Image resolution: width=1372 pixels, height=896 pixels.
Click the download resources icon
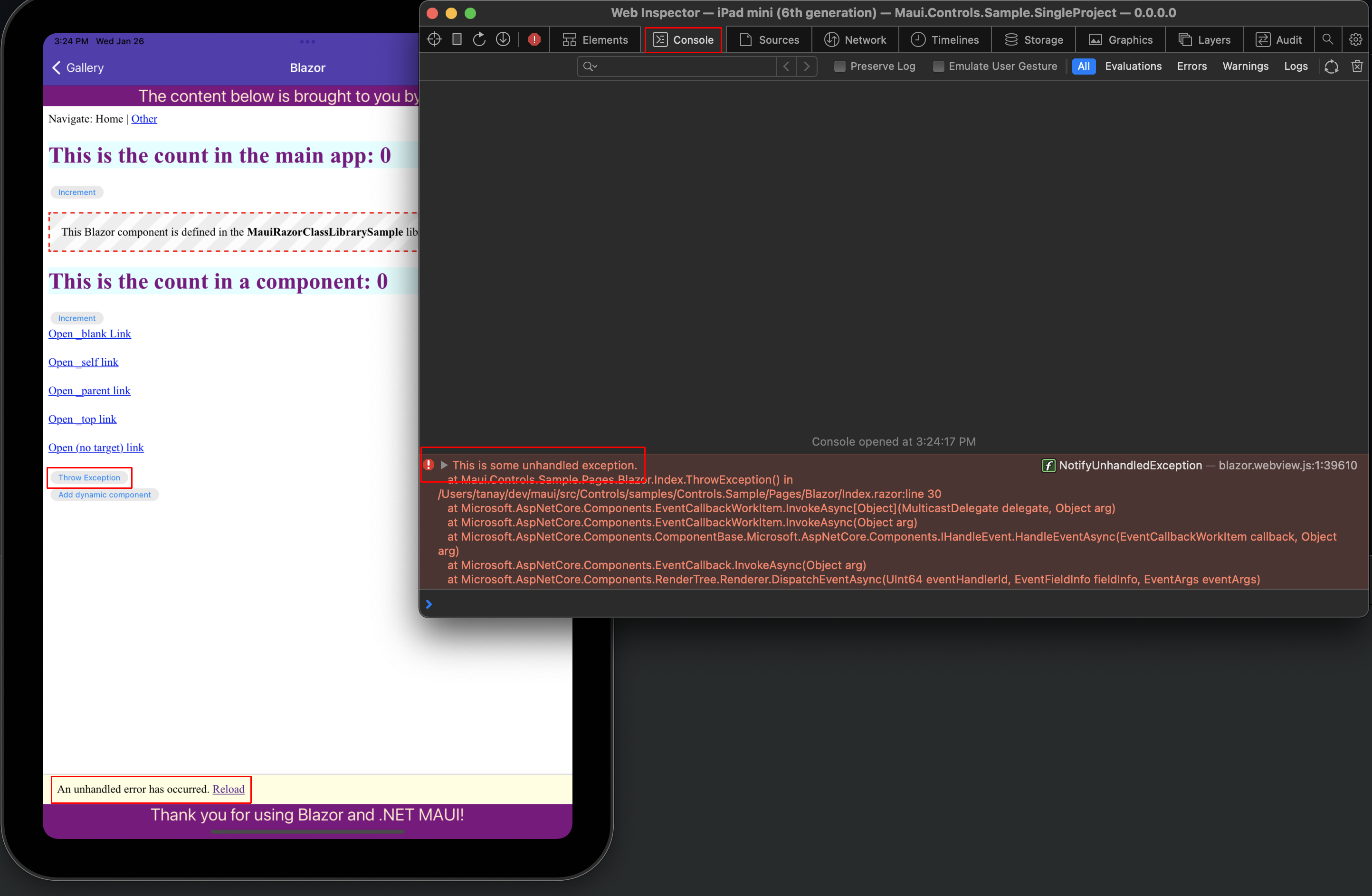tap(503, 39)
